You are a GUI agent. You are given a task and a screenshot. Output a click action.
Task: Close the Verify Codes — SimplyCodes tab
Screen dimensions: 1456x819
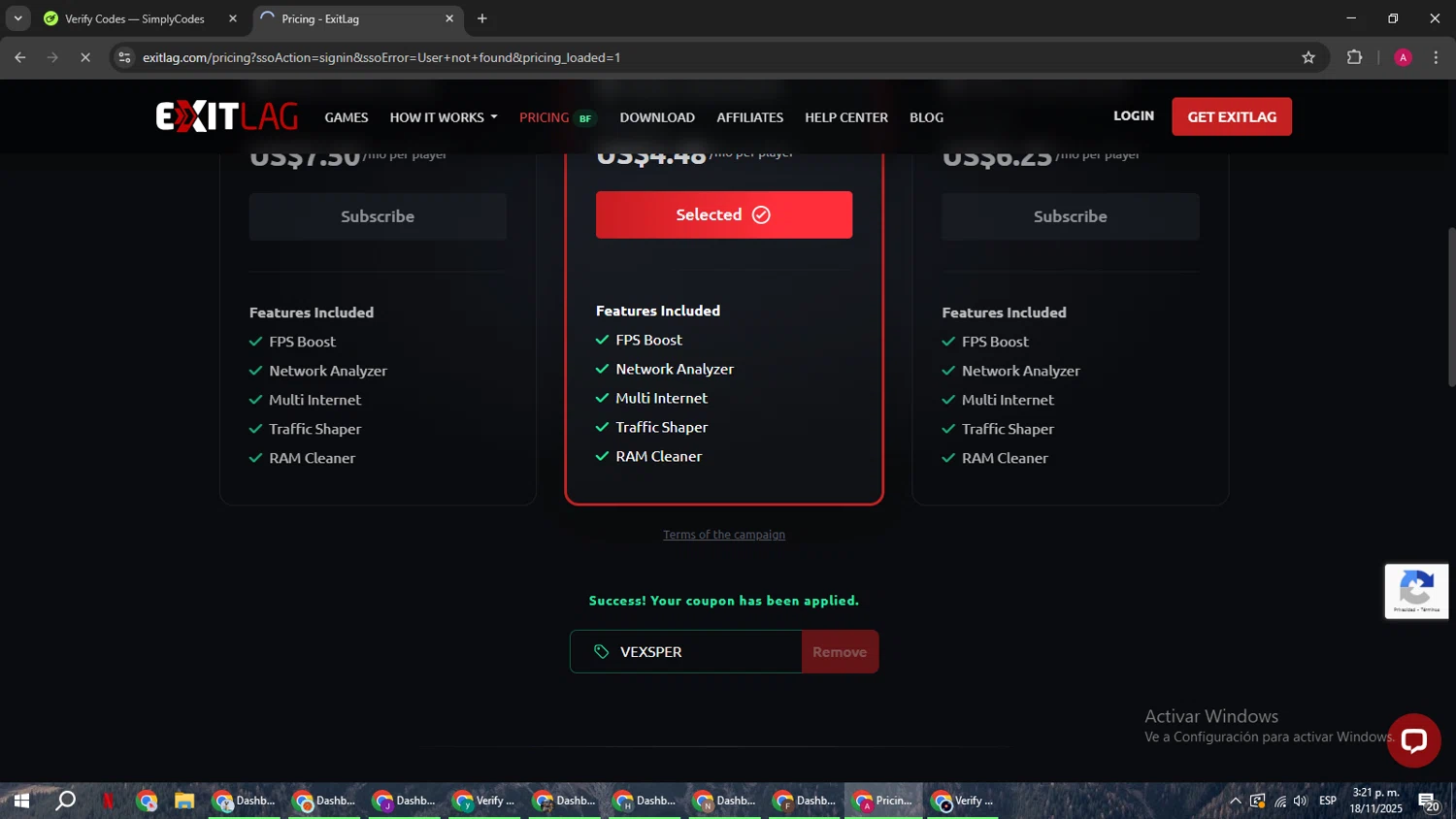click(x=233, y=18)
